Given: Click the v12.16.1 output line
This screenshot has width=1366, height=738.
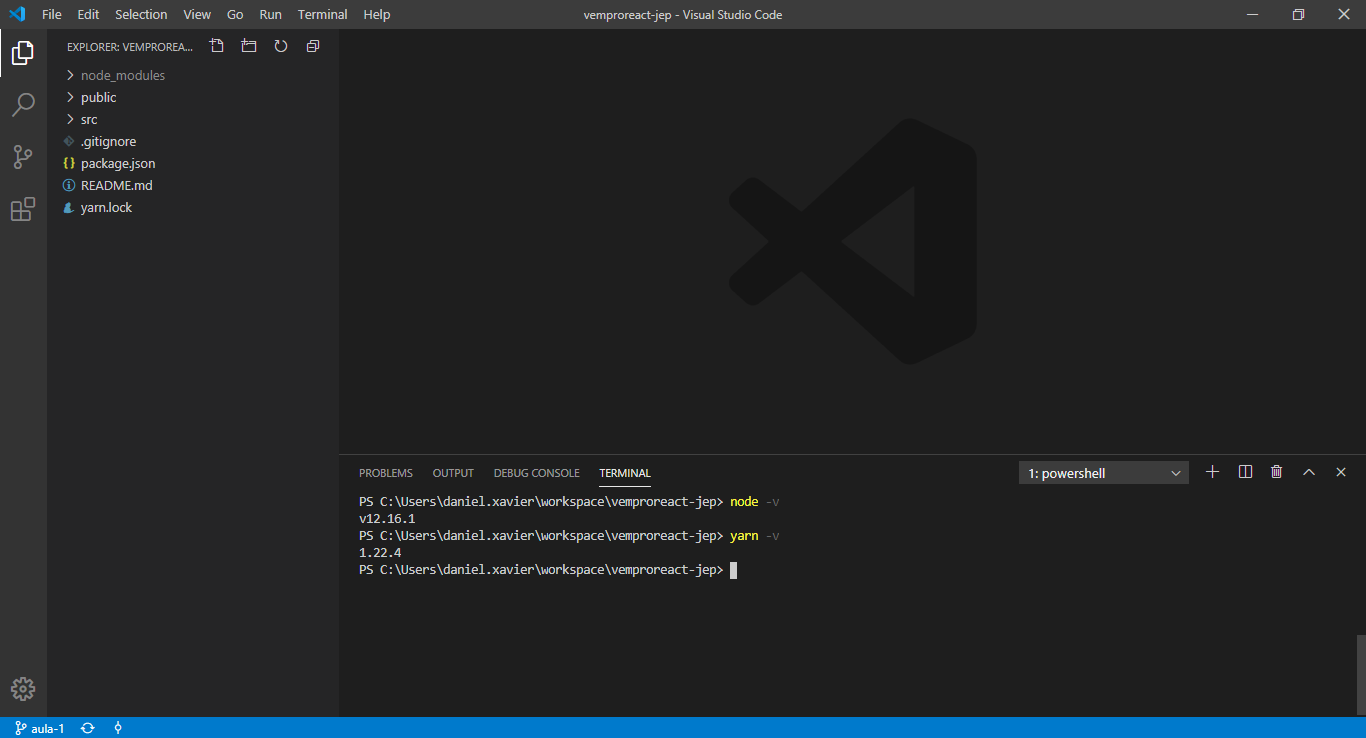Looking at the screenshot, I should (387, 519).
